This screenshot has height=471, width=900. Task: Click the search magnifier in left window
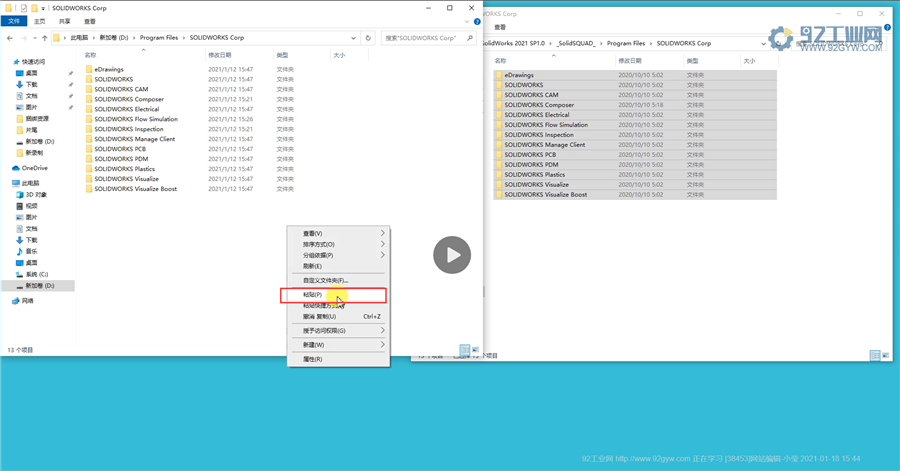pyautogui.click(x=470, y=38)
